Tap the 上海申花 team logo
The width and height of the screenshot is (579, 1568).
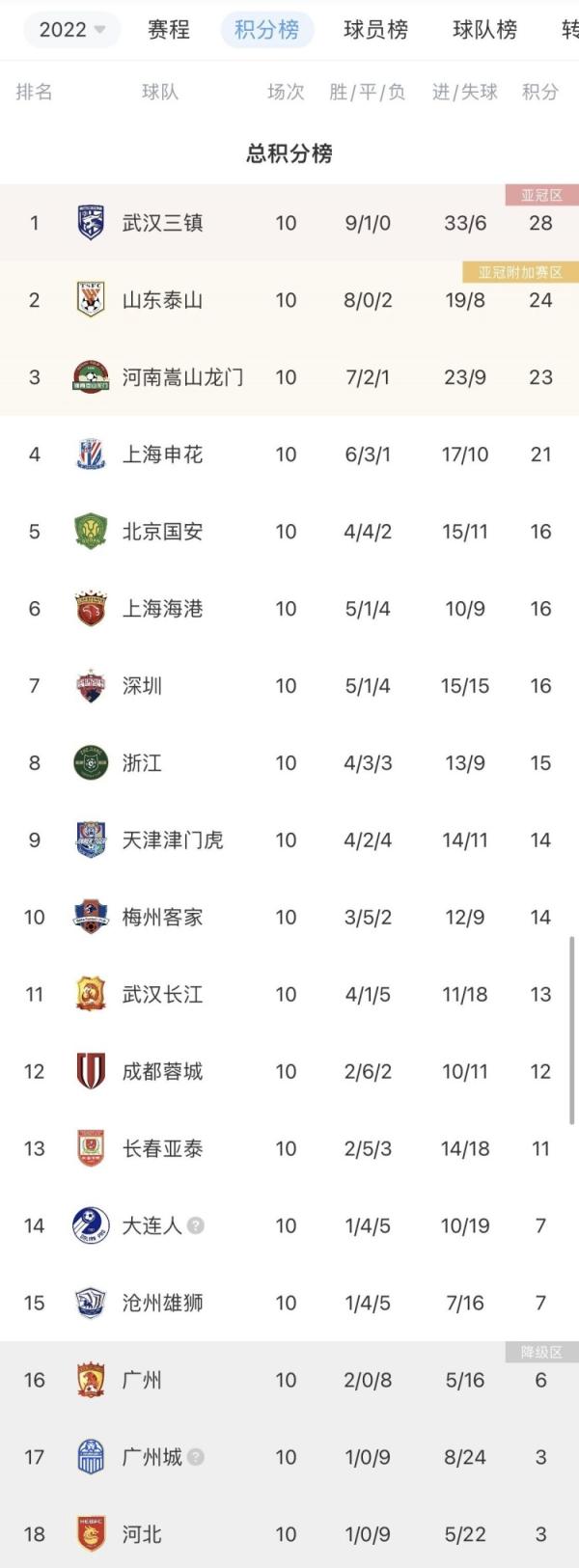pos(91,454)
